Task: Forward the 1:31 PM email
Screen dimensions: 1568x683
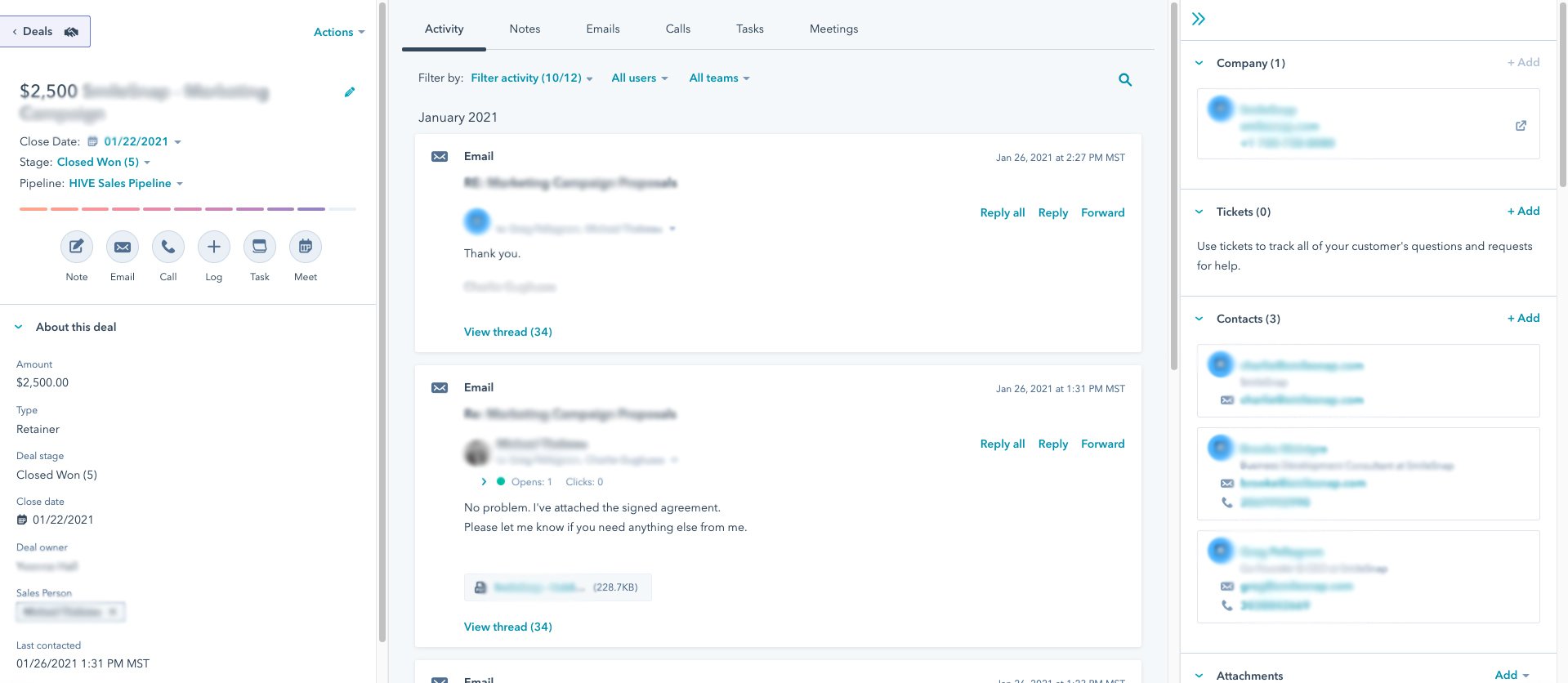Action: pyautogui.click(x=1103, y=444)
